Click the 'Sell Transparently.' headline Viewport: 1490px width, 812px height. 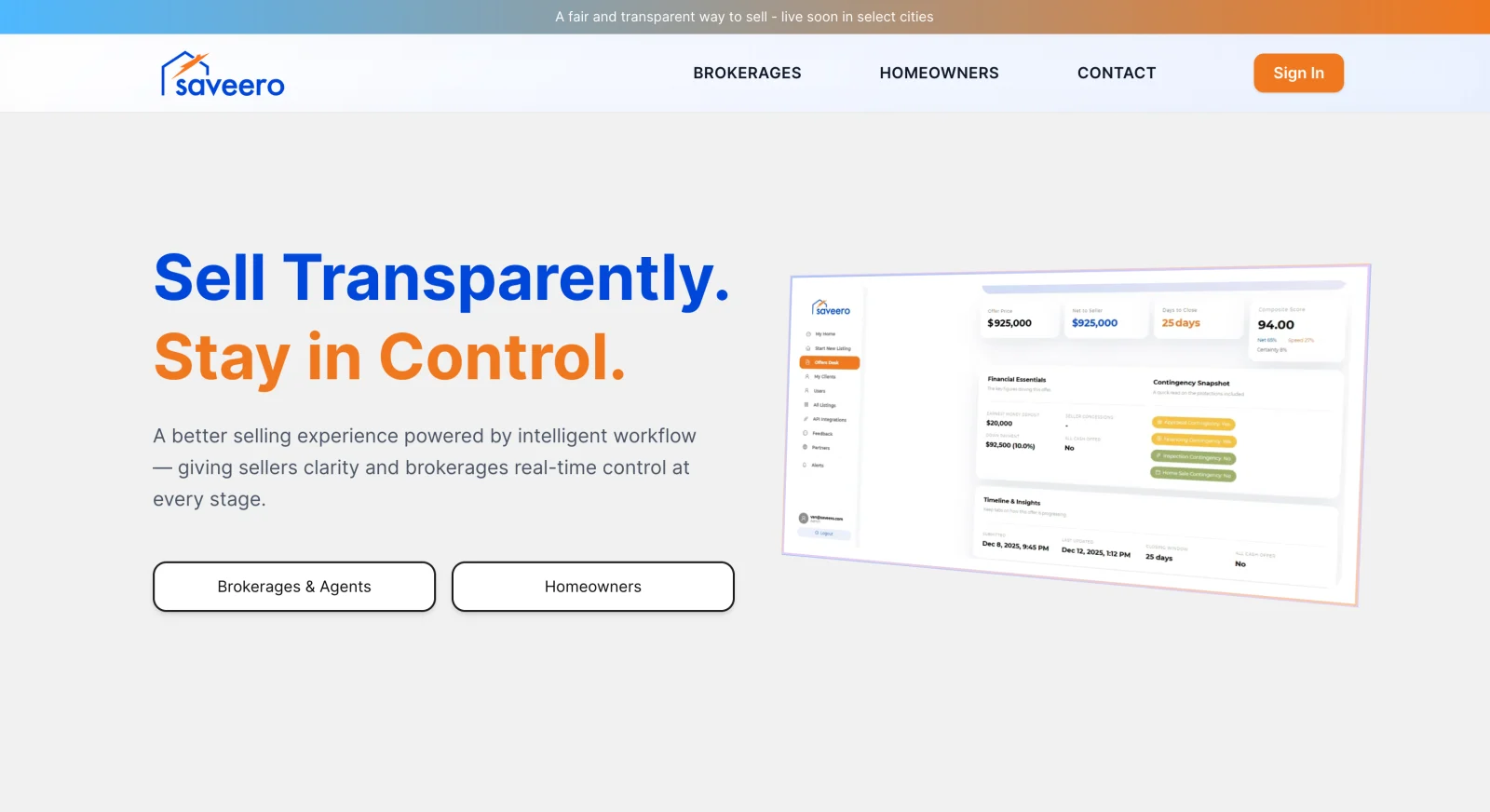[x=441, y=277]
